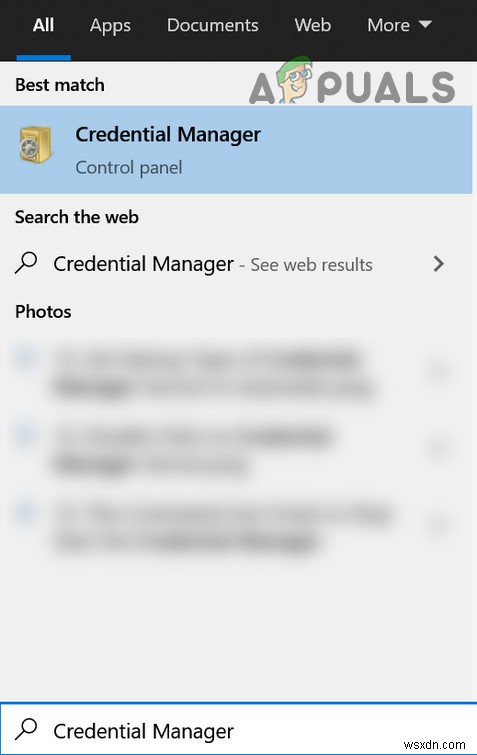Switch to the Apps tab
This screenshot has height=755, width=477.
[x=110, y=26]
